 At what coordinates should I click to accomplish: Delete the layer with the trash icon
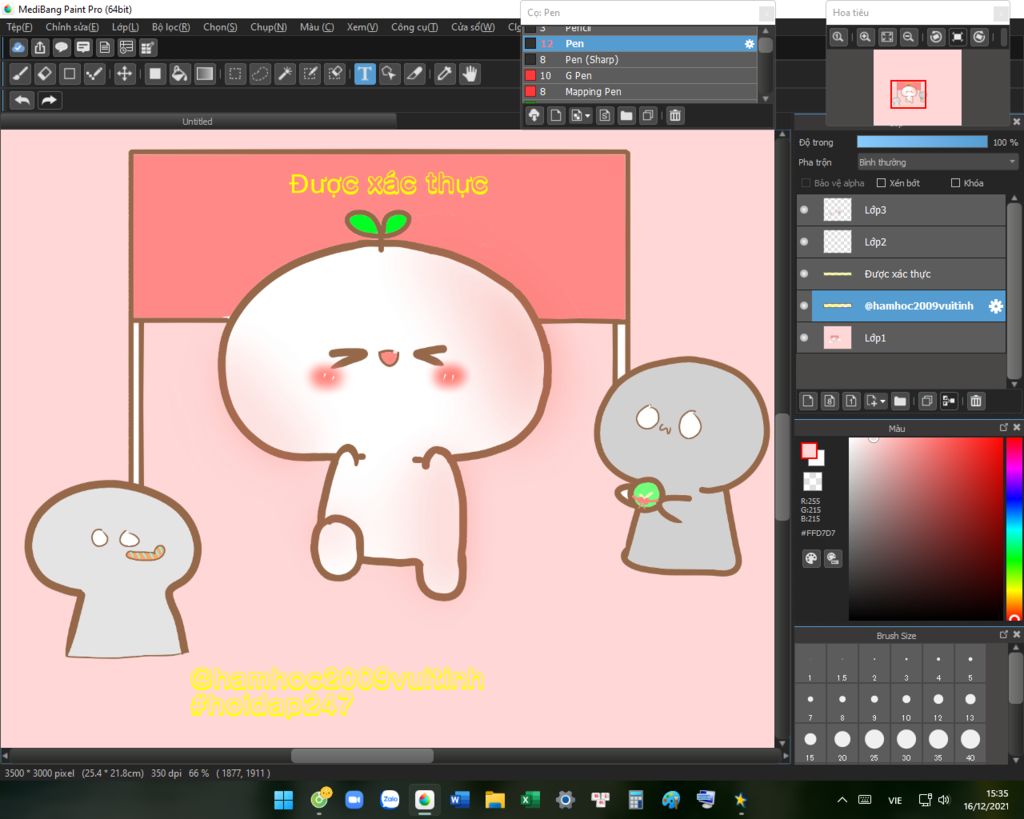click(x=976, y=401)
